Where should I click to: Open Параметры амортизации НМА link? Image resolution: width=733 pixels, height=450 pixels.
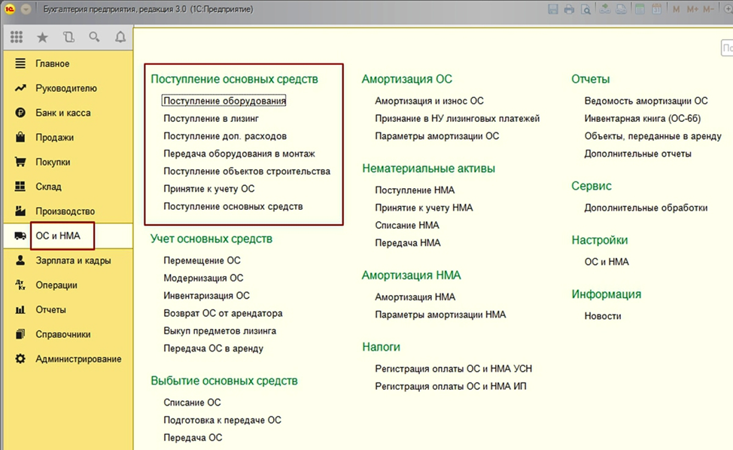click(440, 314)
